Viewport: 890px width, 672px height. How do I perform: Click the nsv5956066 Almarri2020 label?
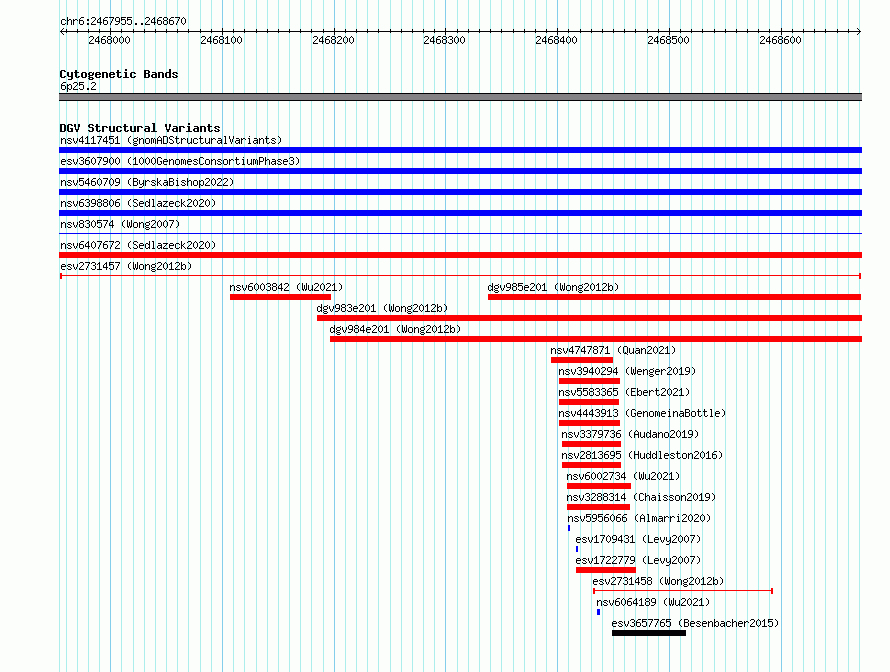(x=639, y=518)
